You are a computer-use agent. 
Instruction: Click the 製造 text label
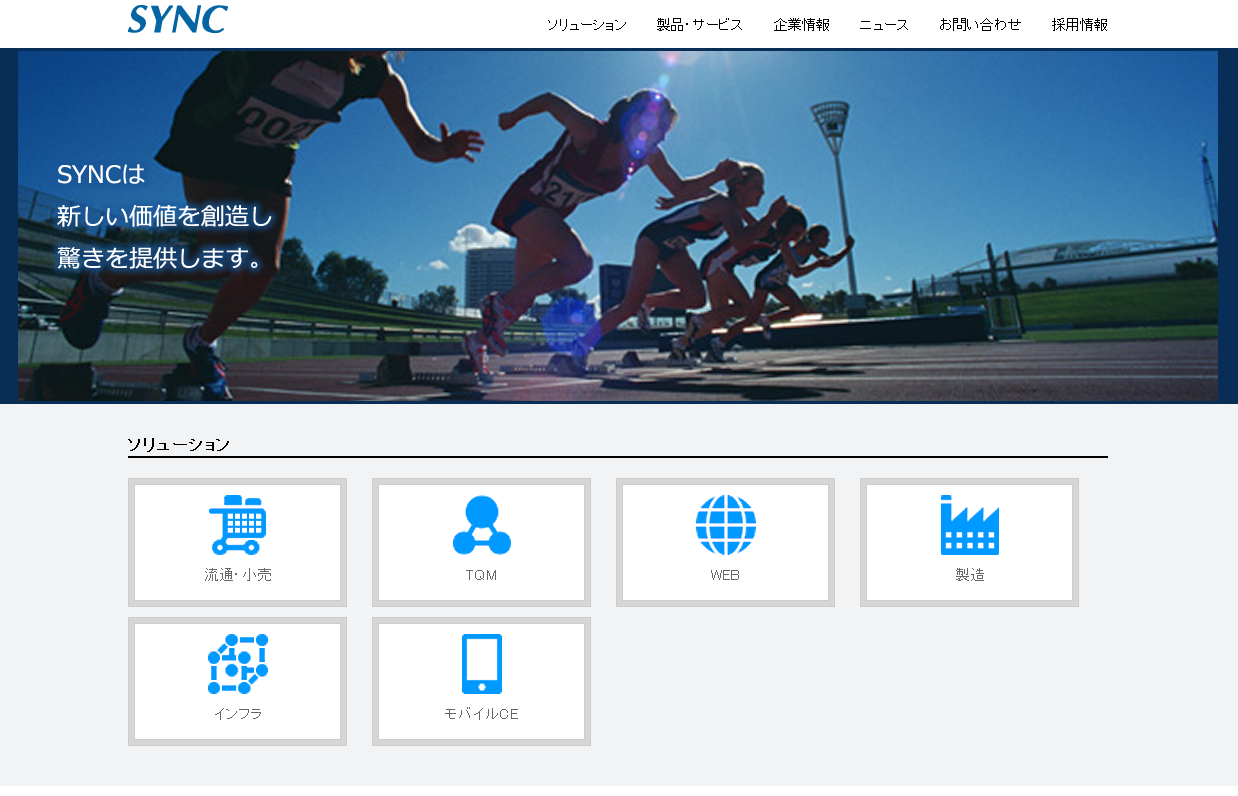[x=969, y=575]
